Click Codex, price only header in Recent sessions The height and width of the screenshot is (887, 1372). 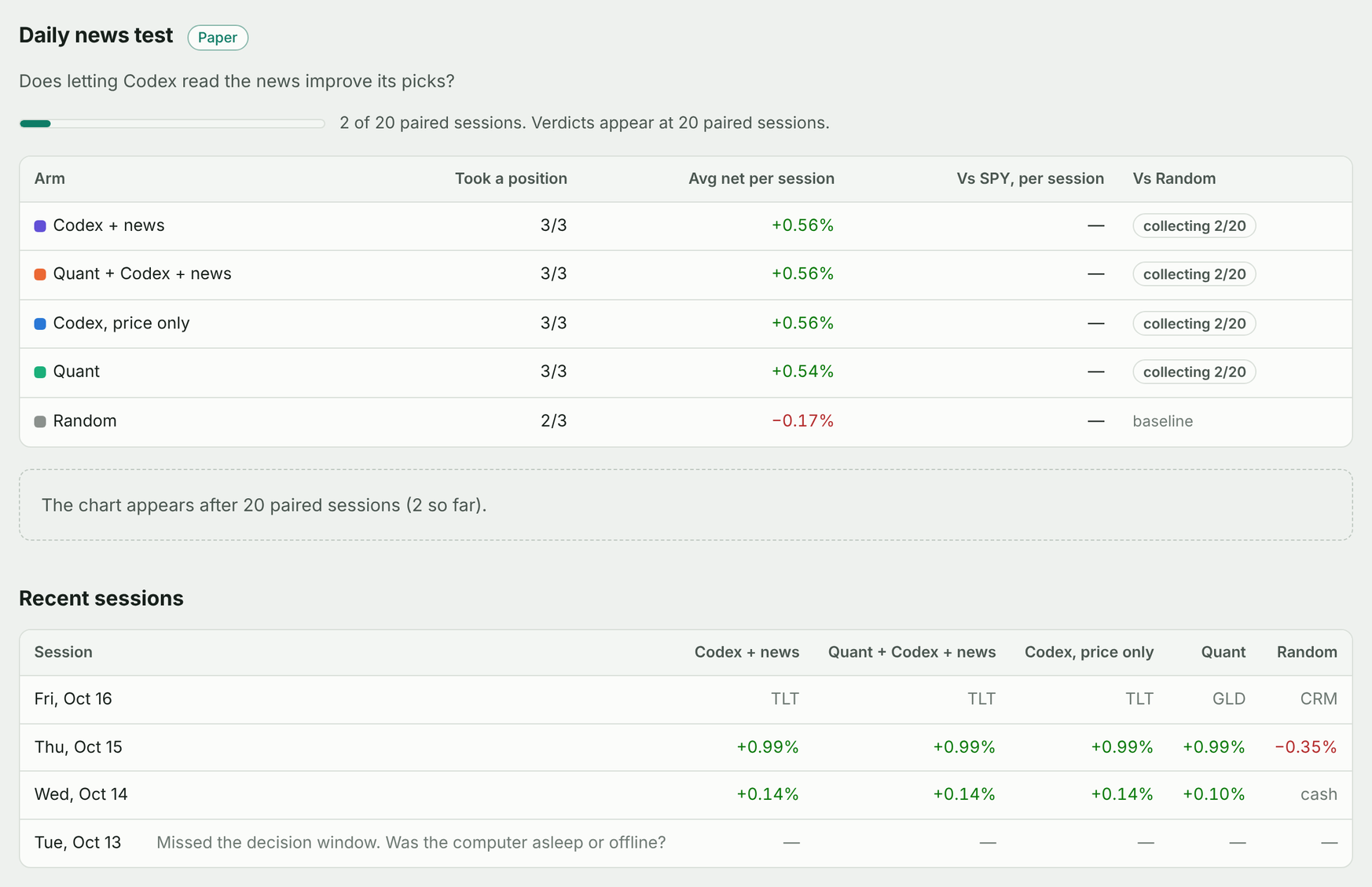click(1089, 652)
